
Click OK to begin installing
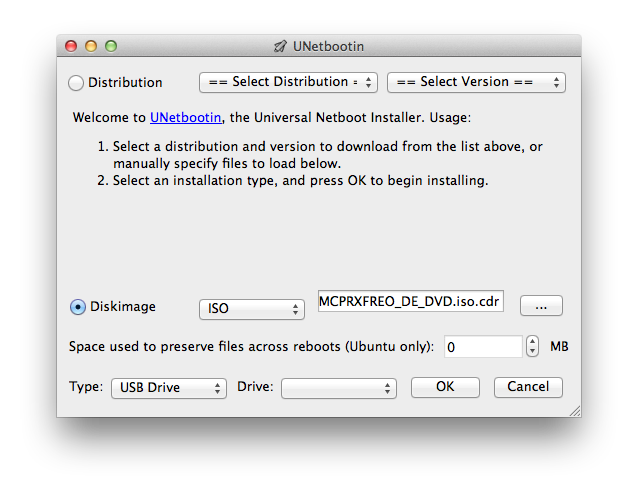[445, 387]
